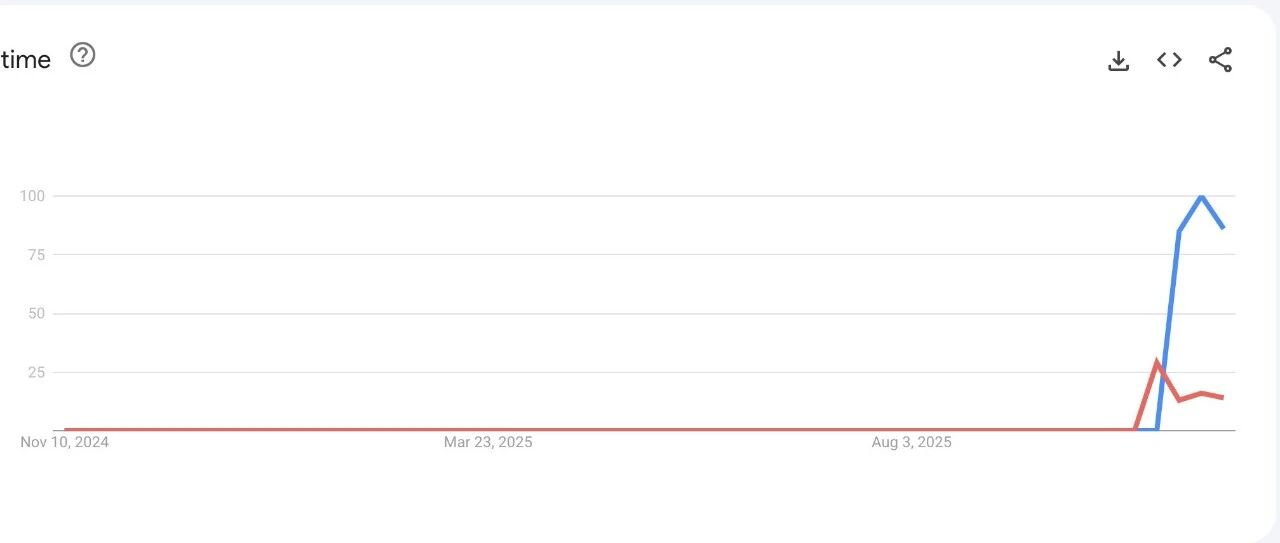Image resolution: width=1280 pixels, height=543 pixels.
Task: Click the 50 value on the y-axis
Action: [x=37, y=314]
